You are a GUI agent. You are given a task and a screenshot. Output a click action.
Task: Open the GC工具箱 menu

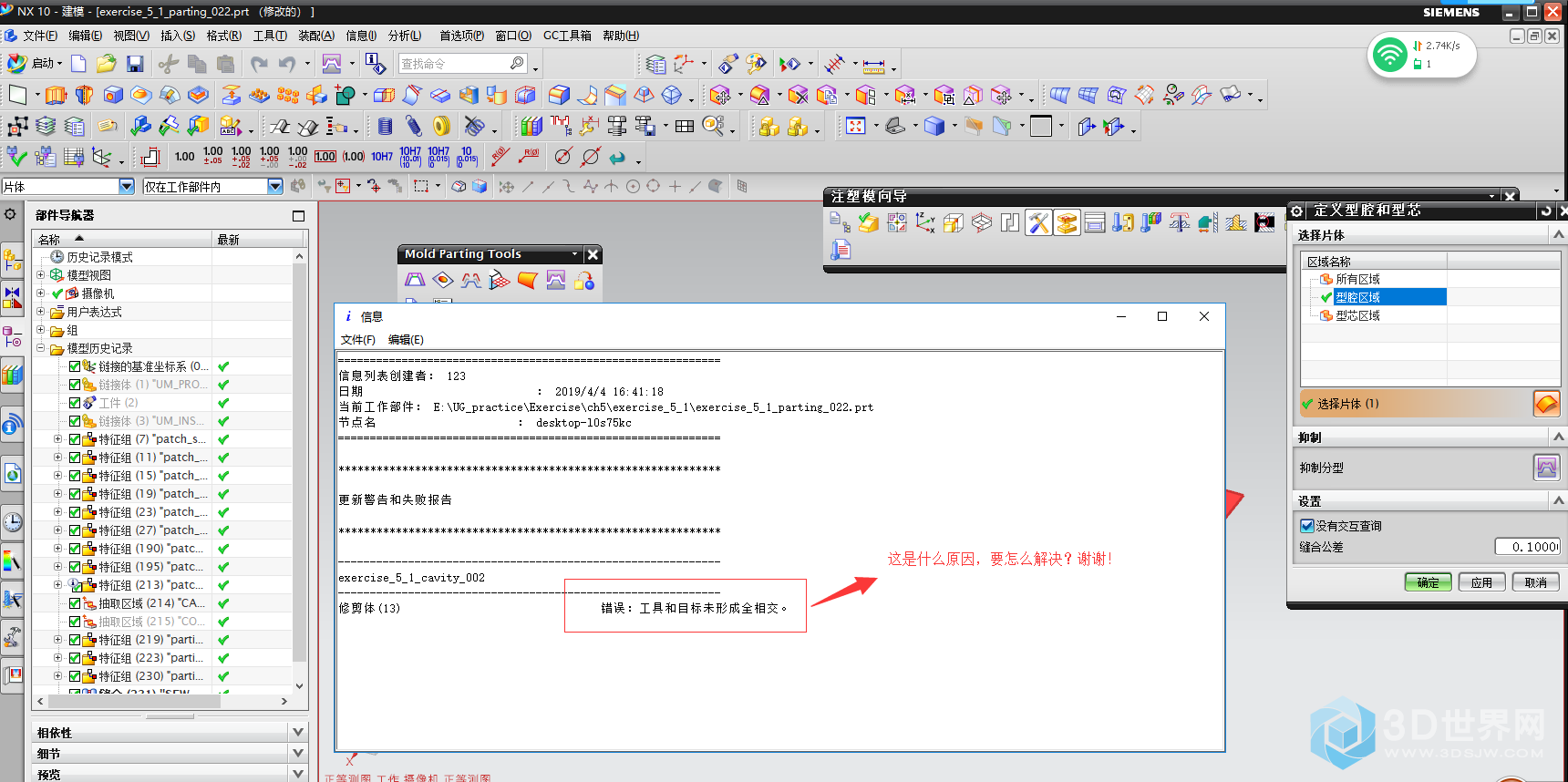pos(567,36)
